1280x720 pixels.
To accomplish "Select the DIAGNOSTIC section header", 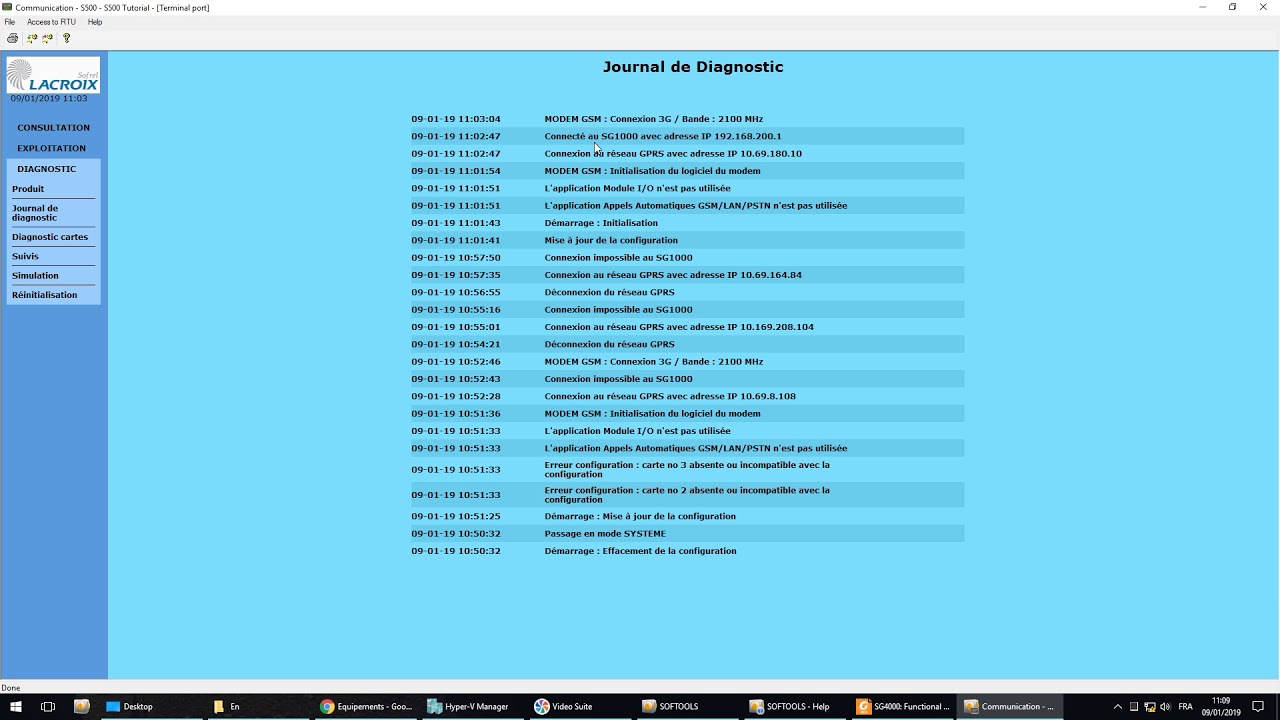I will click(x=46, y=169).
